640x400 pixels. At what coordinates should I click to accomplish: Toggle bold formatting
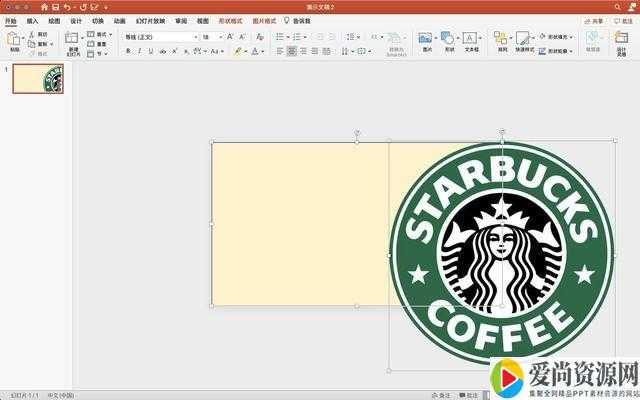click(x=128, y=50)
